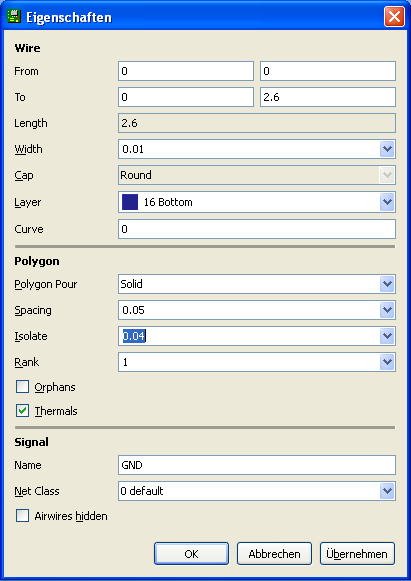The height and width of the screenshot is (581, 411).
Task: Click the Abbrechen button
Action: (274, 554)
